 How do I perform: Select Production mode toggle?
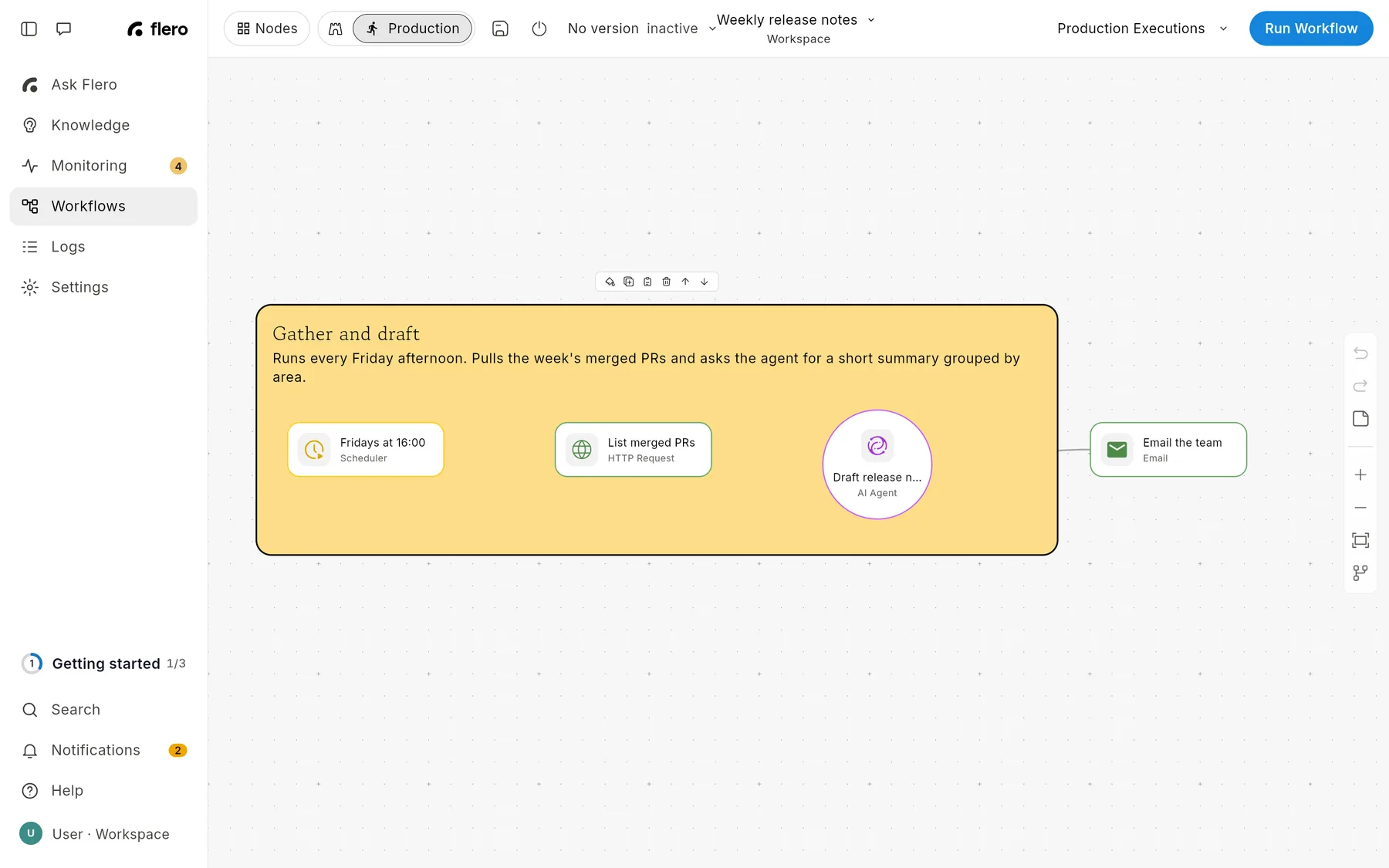click(x=413, y=29)
